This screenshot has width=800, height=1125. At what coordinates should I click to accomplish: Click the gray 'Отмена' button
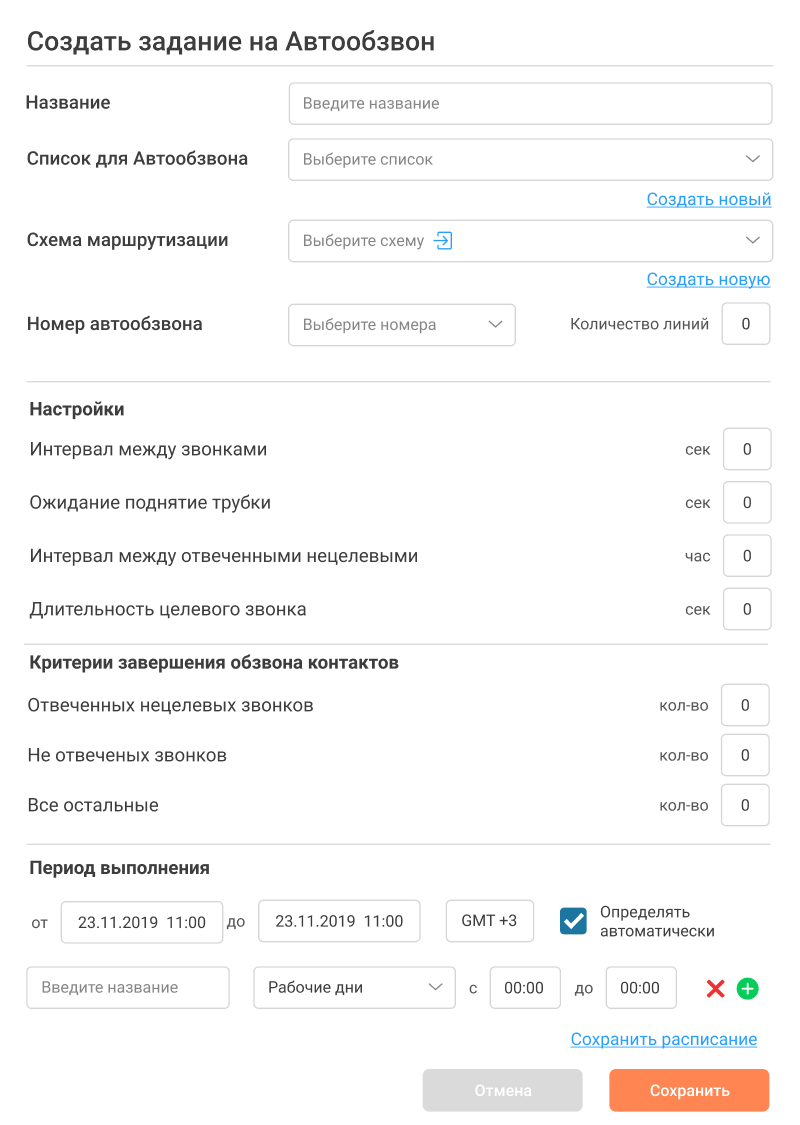502,1091
